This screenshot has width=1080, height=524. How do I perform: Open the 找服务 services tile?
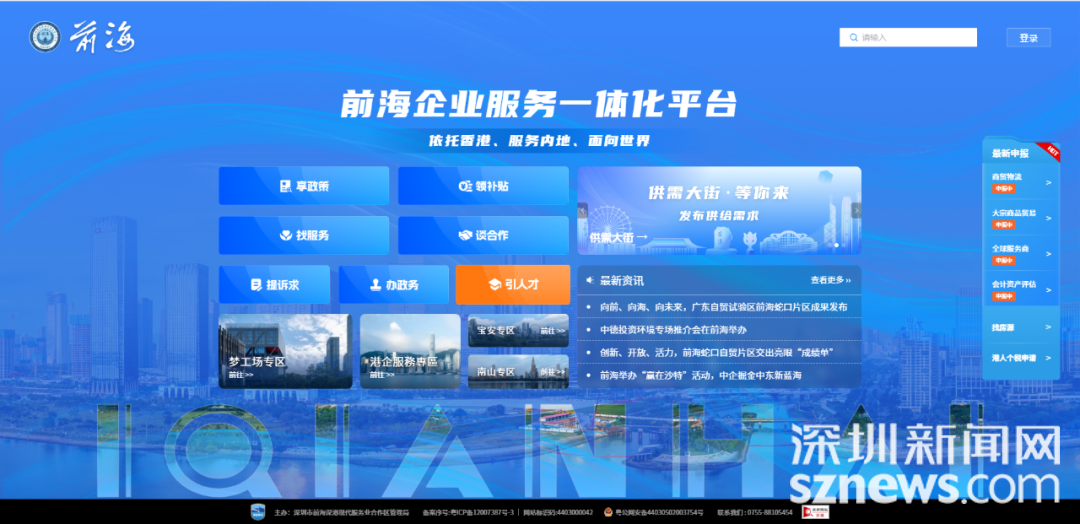pos(304,235)
